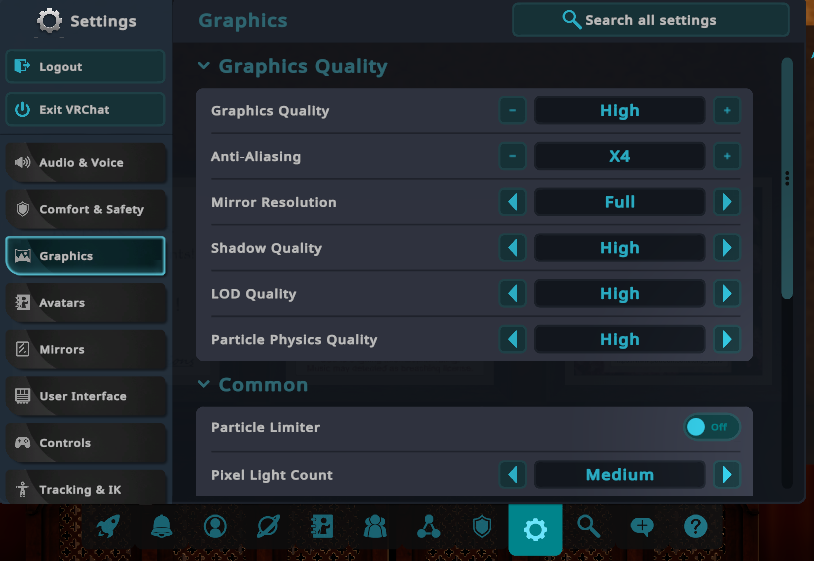Open the Search magnifier icon in bottom bar
This screenshot has height=561, width=814.
[x=589, y=527]
